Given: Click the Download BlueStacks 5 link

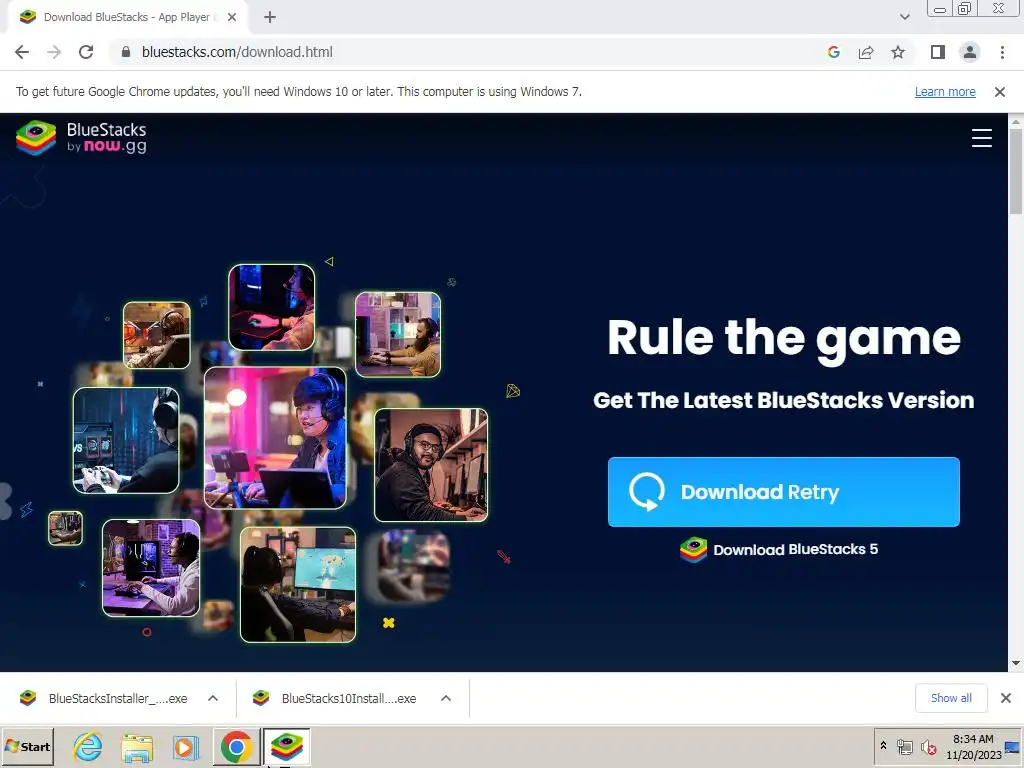Looking at the screenshot, I should point(779,549).
